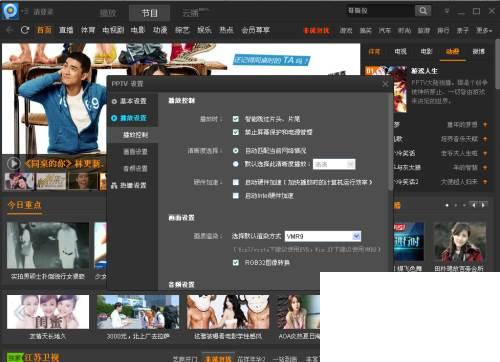Select 自动匹配当前网络情况 radio option
Image resolution: width=500 pixels, height=362 pixels.
pyautogui.click(x=236, y=151)
